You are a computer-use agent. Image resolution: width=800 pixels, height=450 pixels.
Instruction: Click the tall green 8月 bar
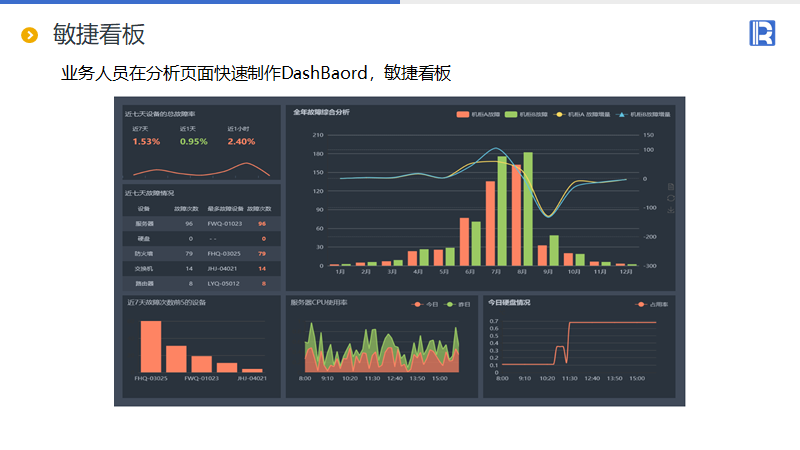point(528,209)
